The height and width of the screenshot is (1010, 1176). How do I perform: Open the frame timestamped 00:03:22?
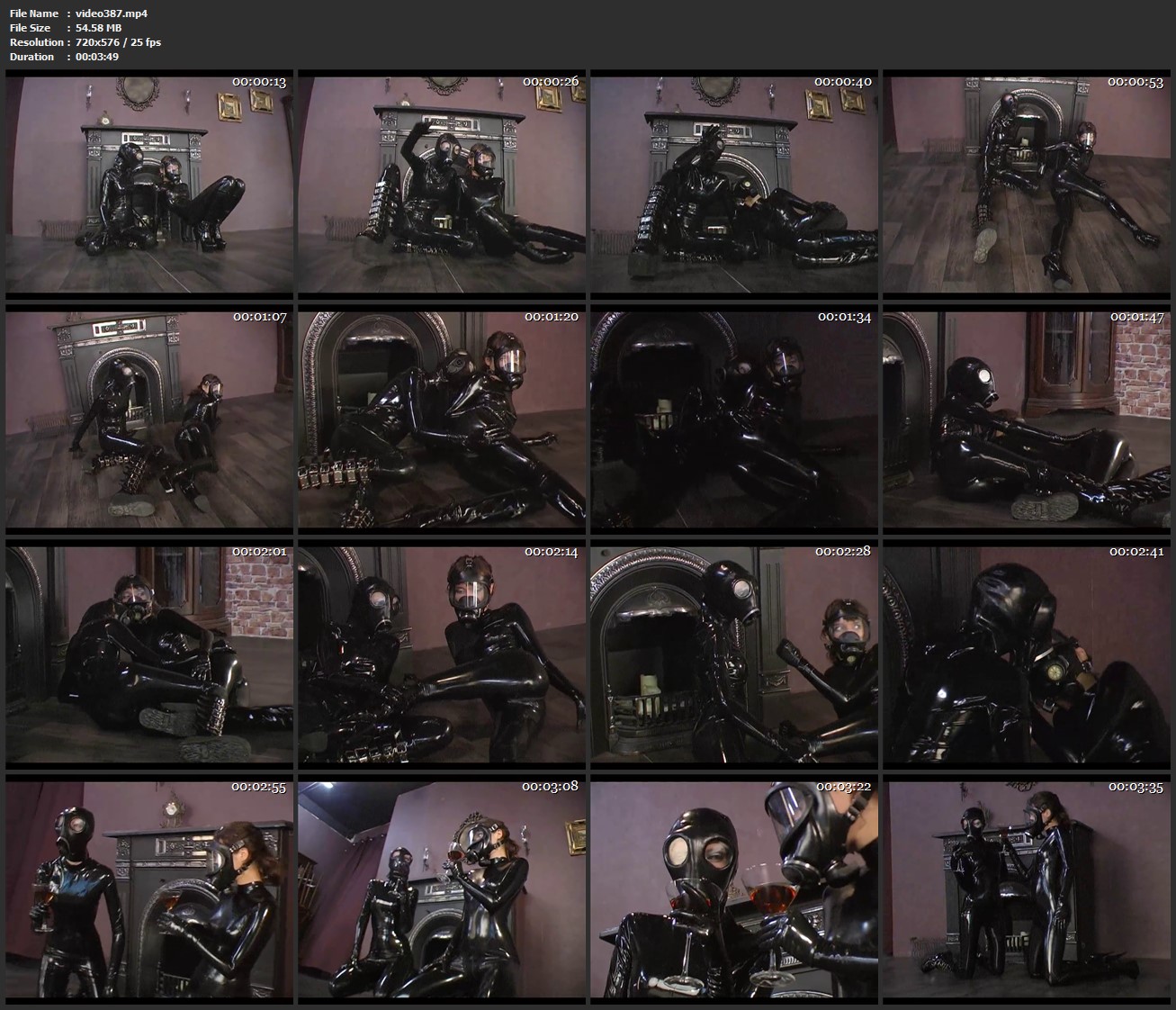click(x=734, y=888)
